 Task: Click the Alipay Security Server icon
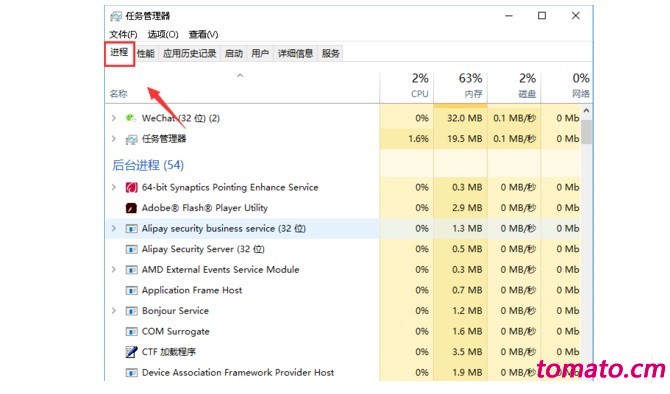pos(131,249)
